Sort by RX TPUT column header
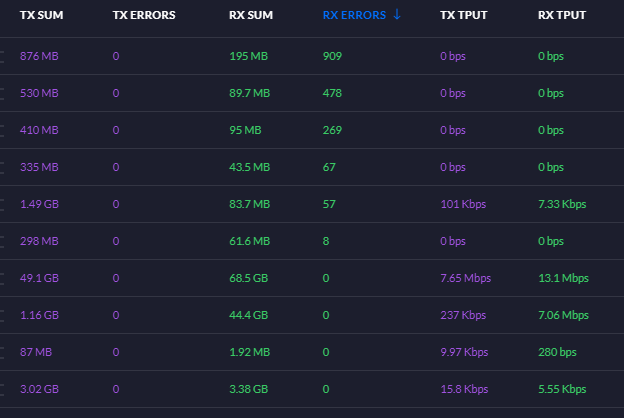Viewport: 624px width, 418px height. tap(562, 15)
